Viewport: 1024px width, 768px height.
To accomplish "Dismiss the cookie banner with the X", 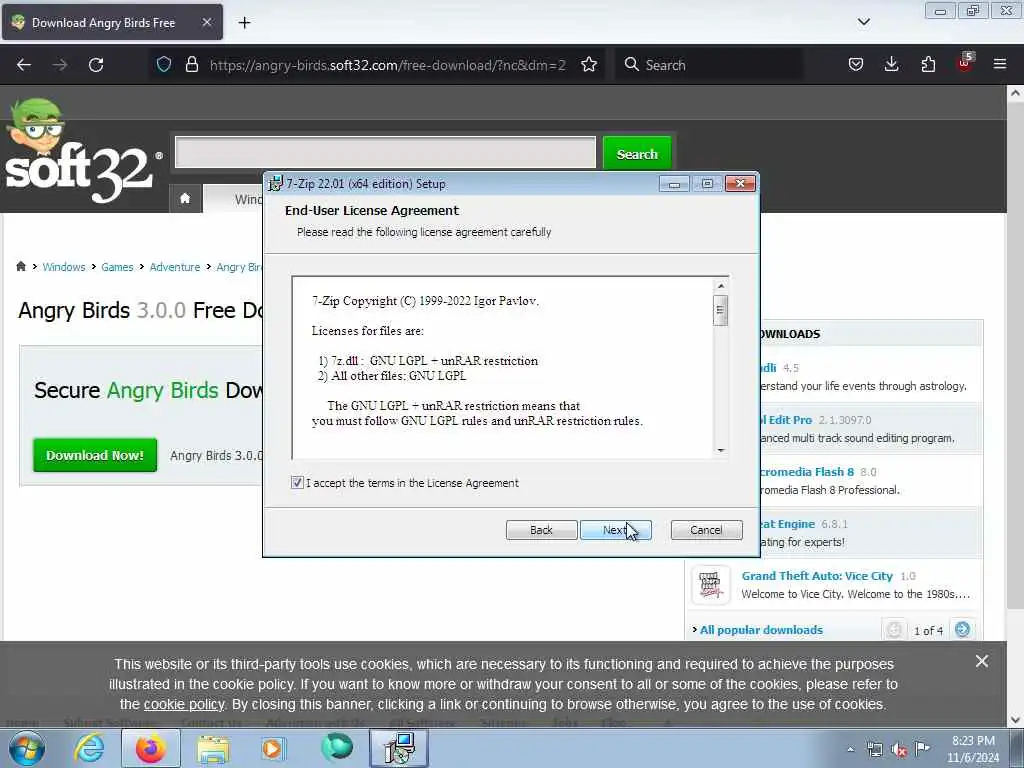I will coord(982,662).
